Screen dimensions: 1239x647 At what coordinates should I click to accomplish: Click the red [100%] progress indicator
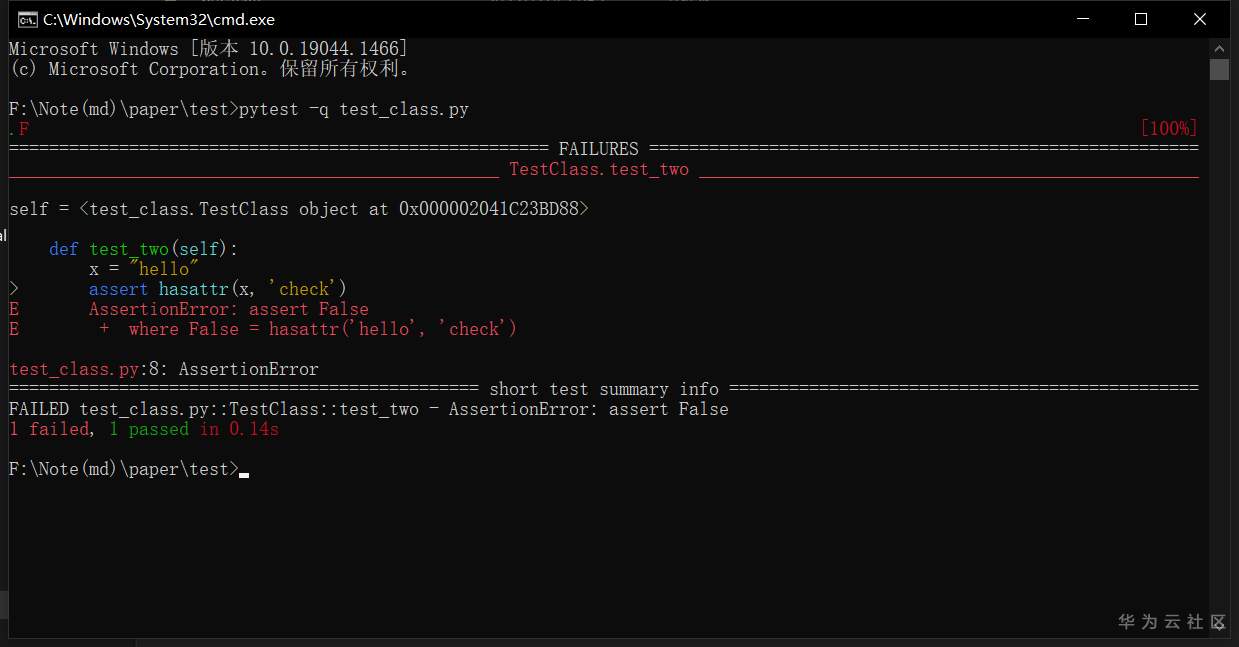1168,129
